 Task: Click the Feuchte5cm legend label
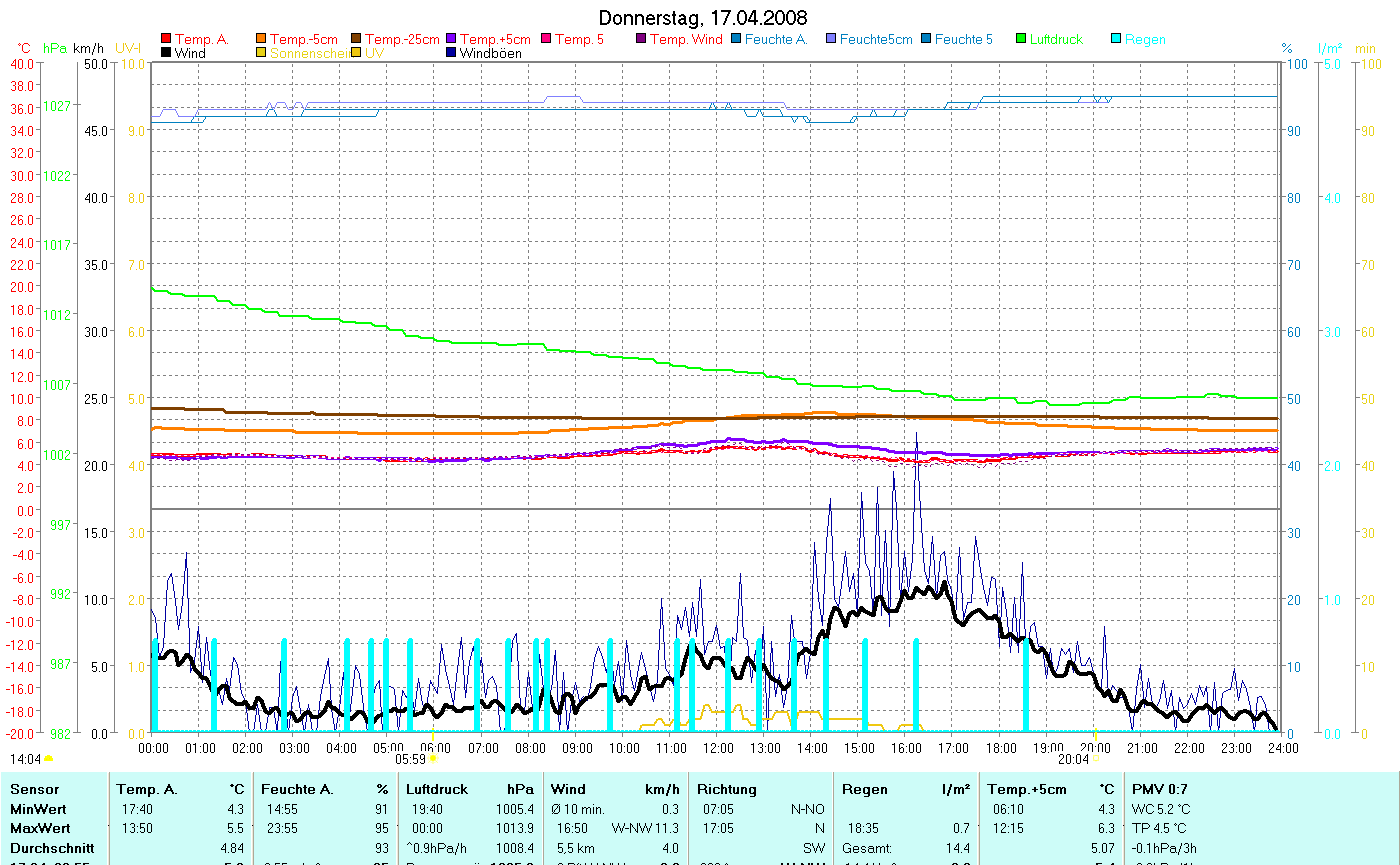click(x=875, y=40)
